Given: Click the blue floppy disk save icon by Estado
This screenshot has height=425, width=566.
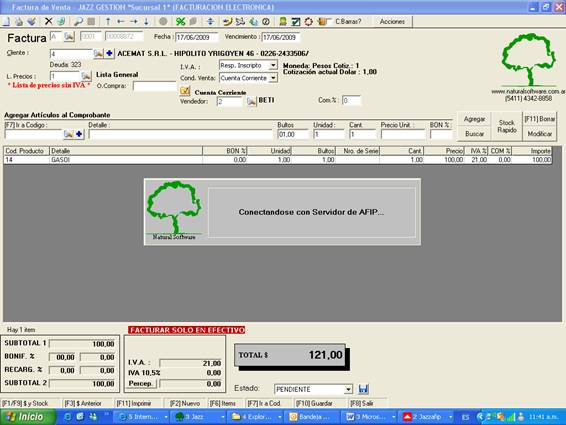Looking at the screenshot, I should (363, 389).
